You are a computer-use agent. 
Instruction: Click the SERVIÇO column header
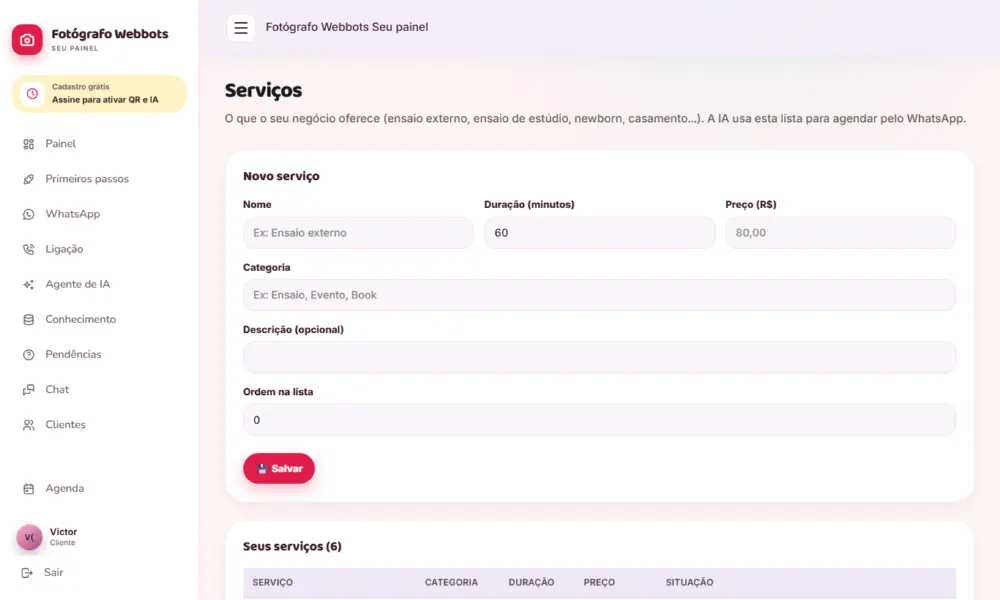272,582
